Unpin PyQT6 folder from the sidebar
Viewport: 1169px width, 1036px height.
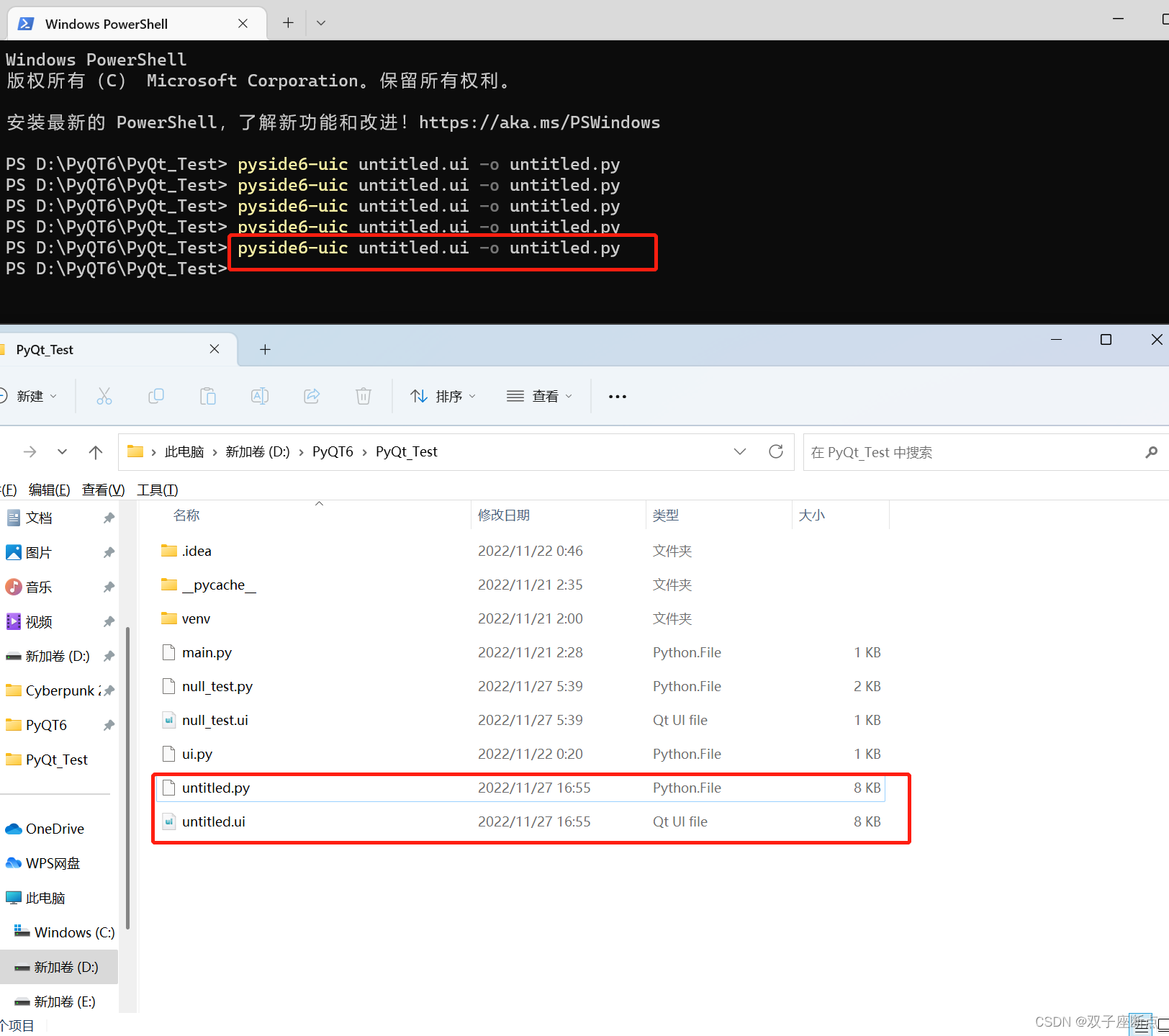tap(109, 725)
